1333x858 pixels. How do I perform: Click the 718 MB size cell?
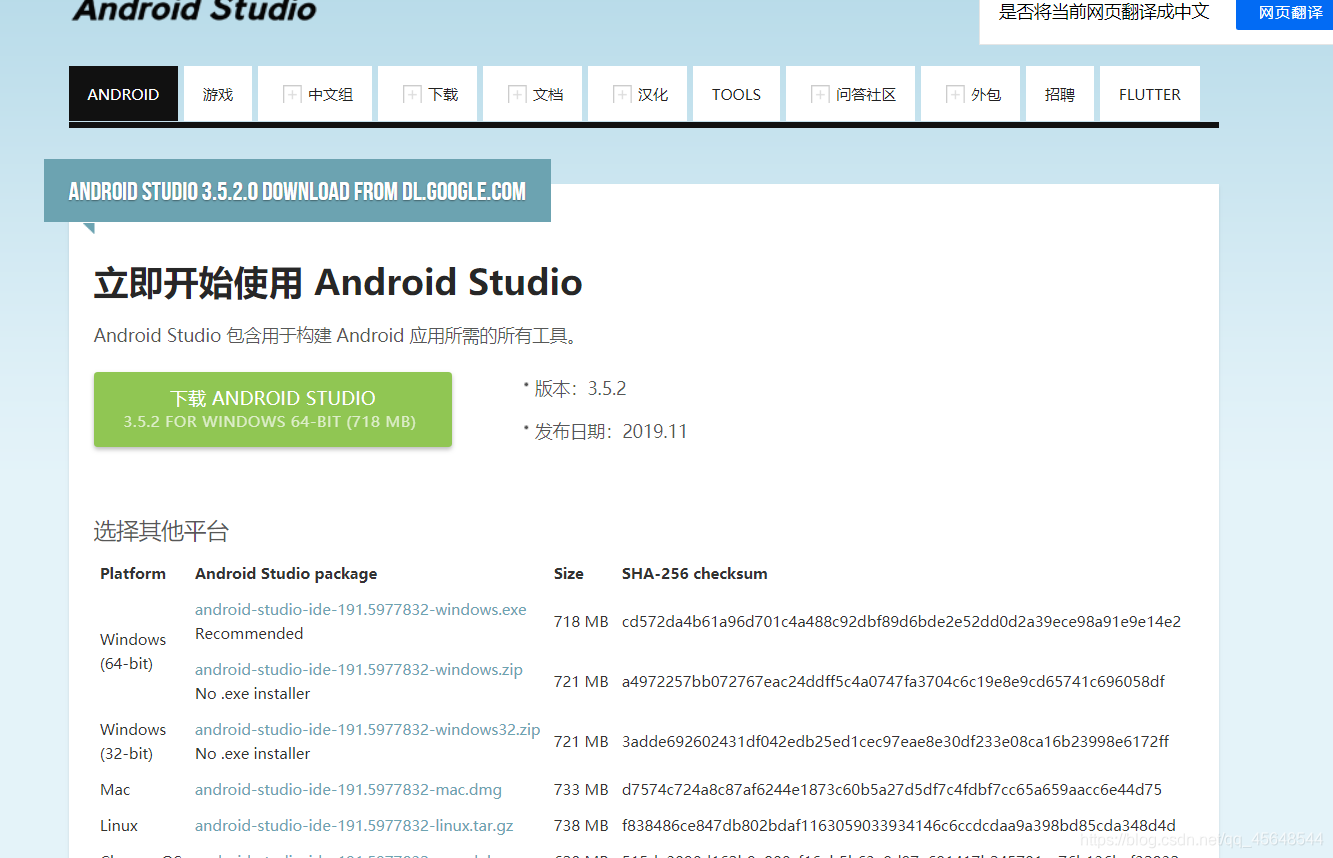pyautogui.click(x=581, y=622)
